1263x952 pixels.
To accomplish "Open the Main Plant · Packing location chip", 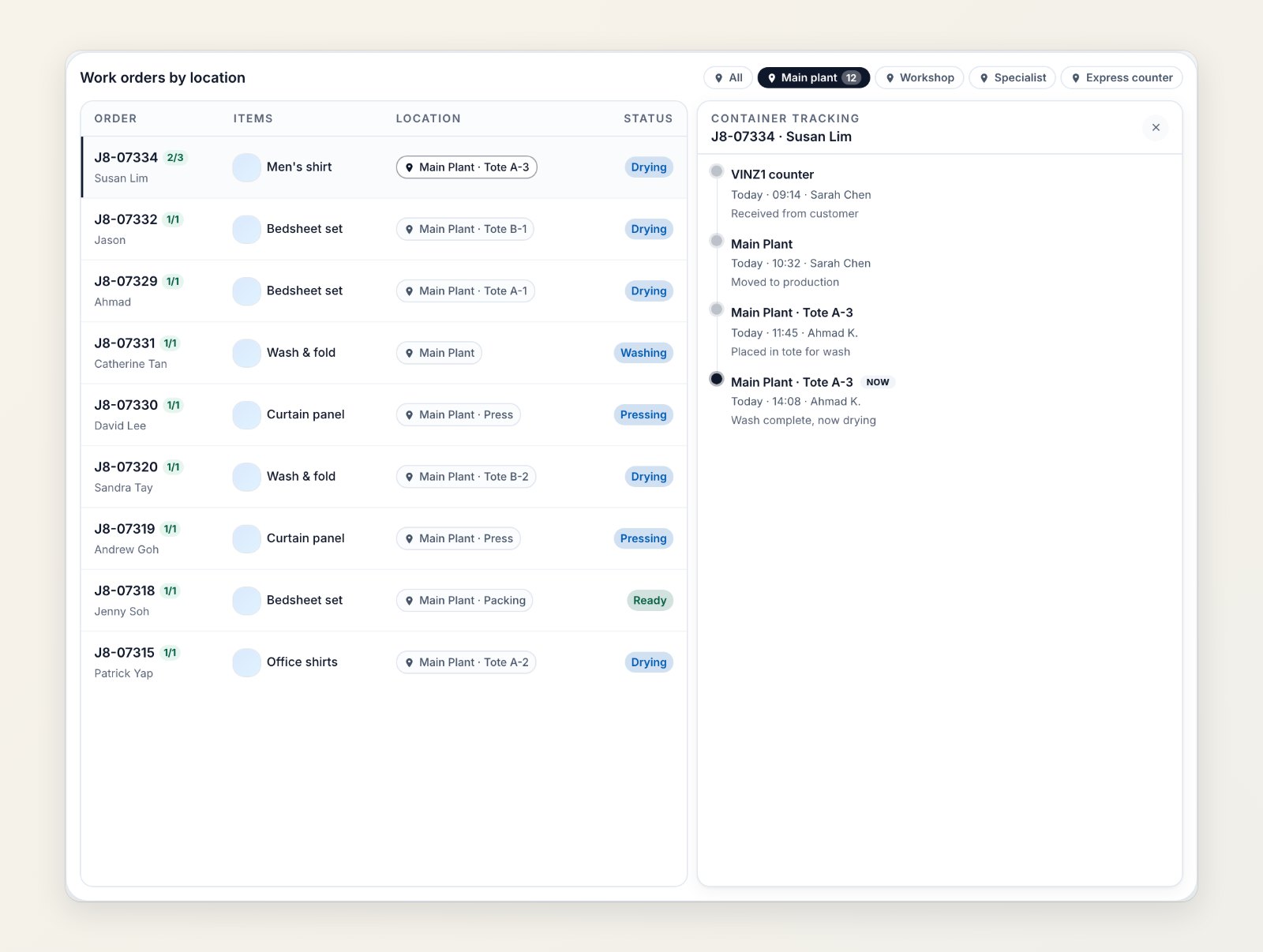I will click(464, 601).
